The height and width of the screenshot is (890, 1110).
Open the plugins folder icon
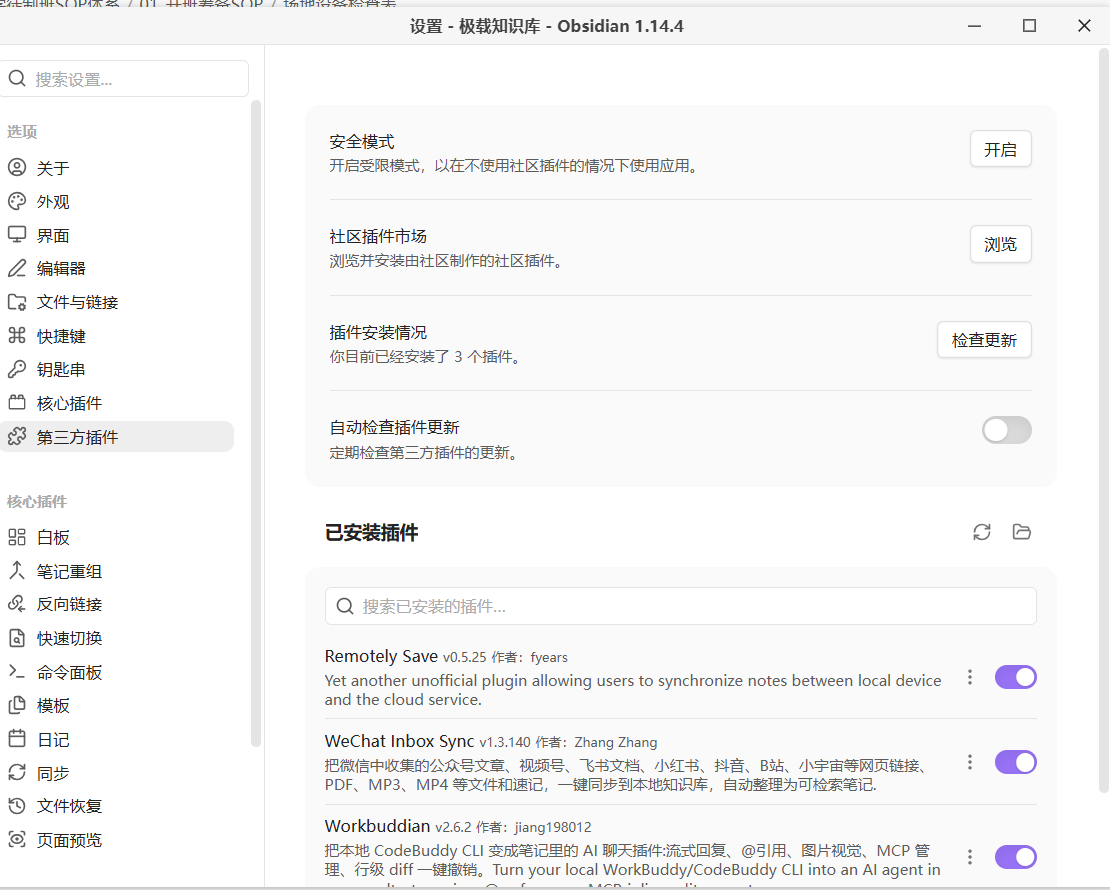1022,532
